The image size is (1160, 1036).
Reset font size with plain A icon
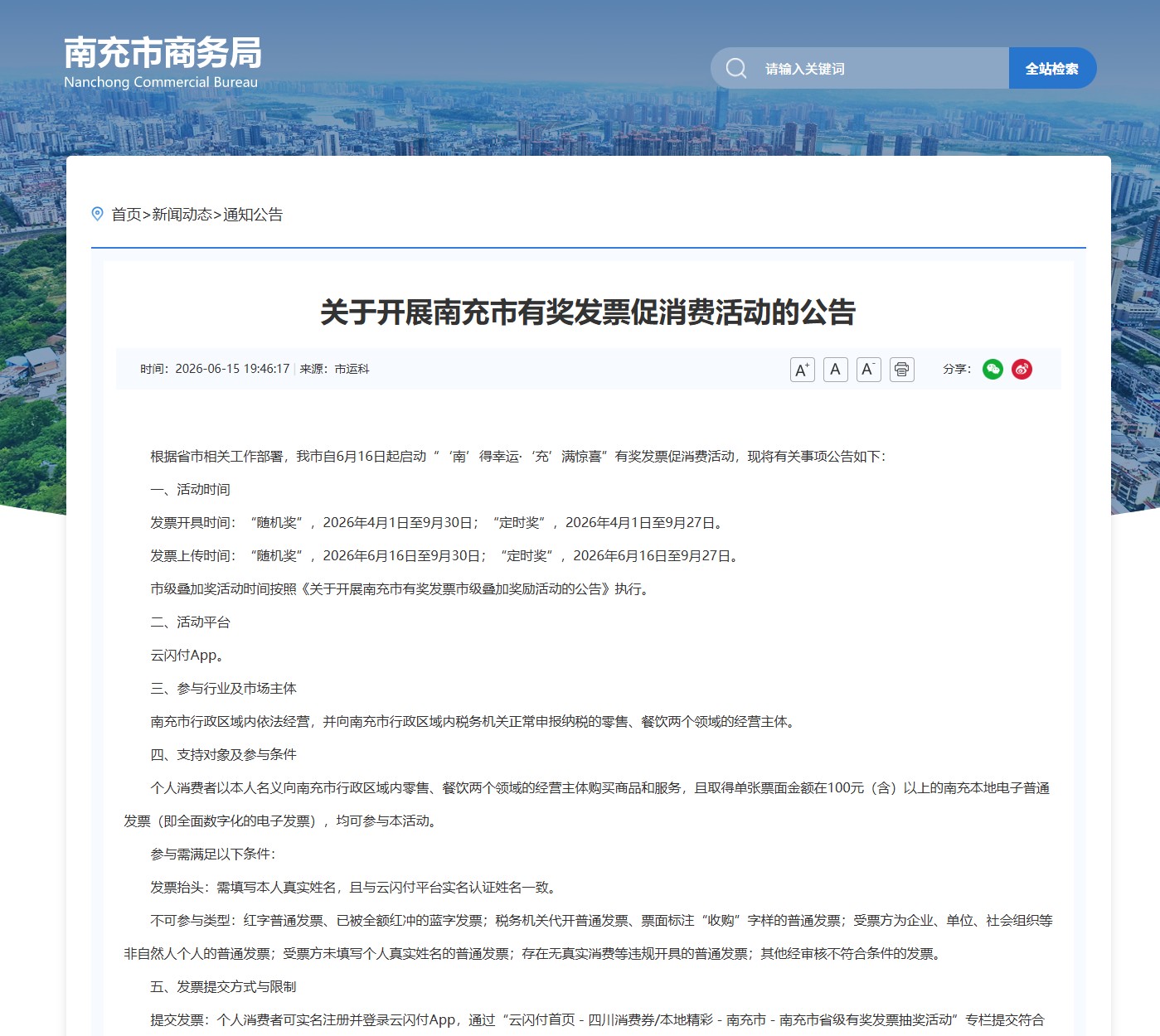[836, 370]
